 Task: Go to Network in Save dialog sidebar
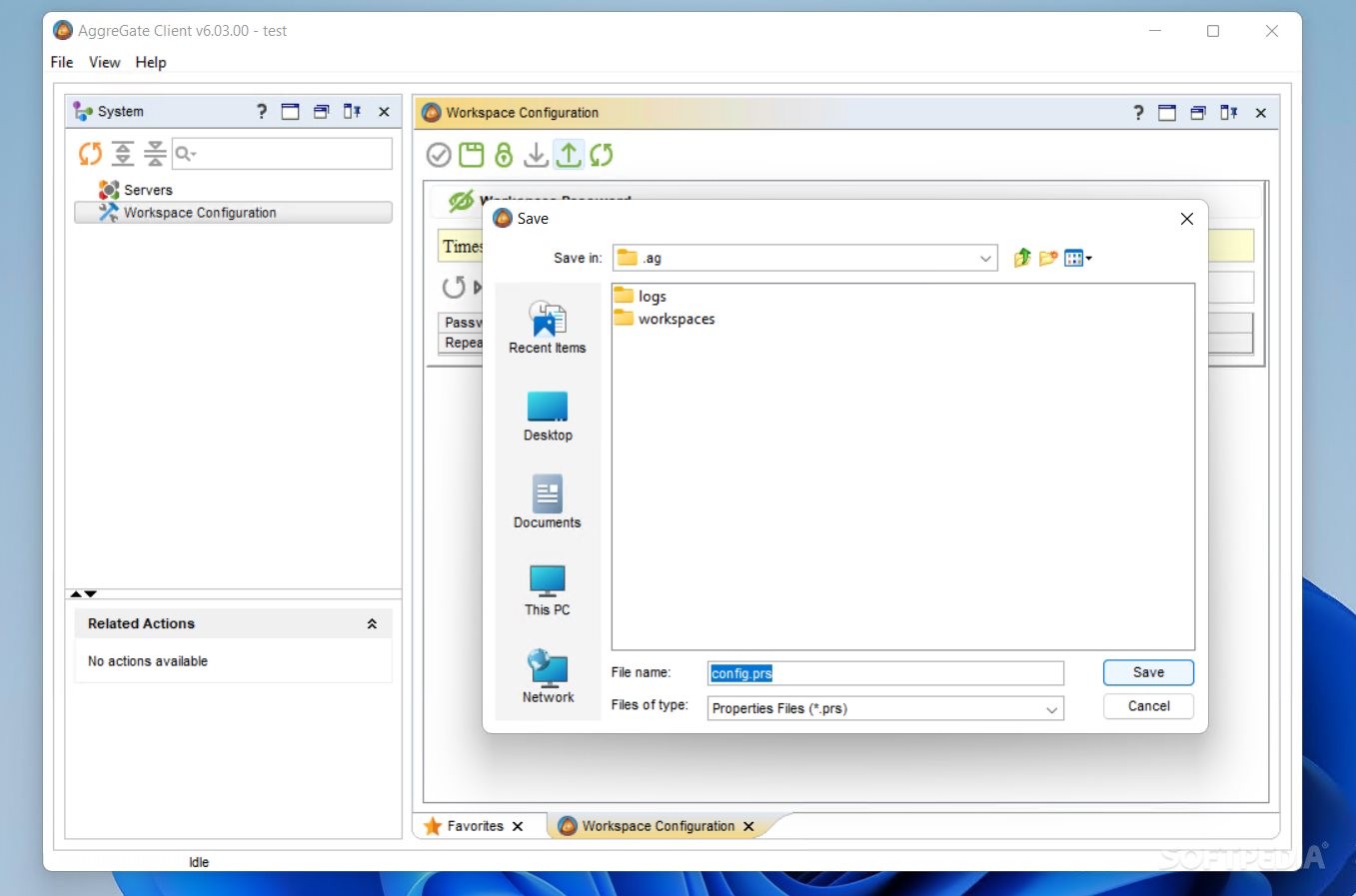548,676
